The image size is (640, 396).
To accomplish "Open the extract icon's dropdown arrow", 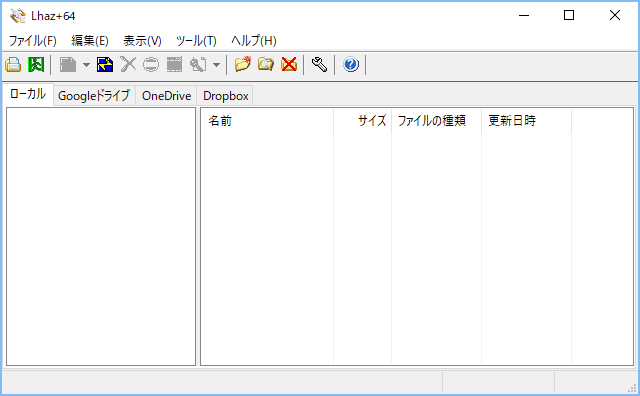I will click(x=86, y=65).
